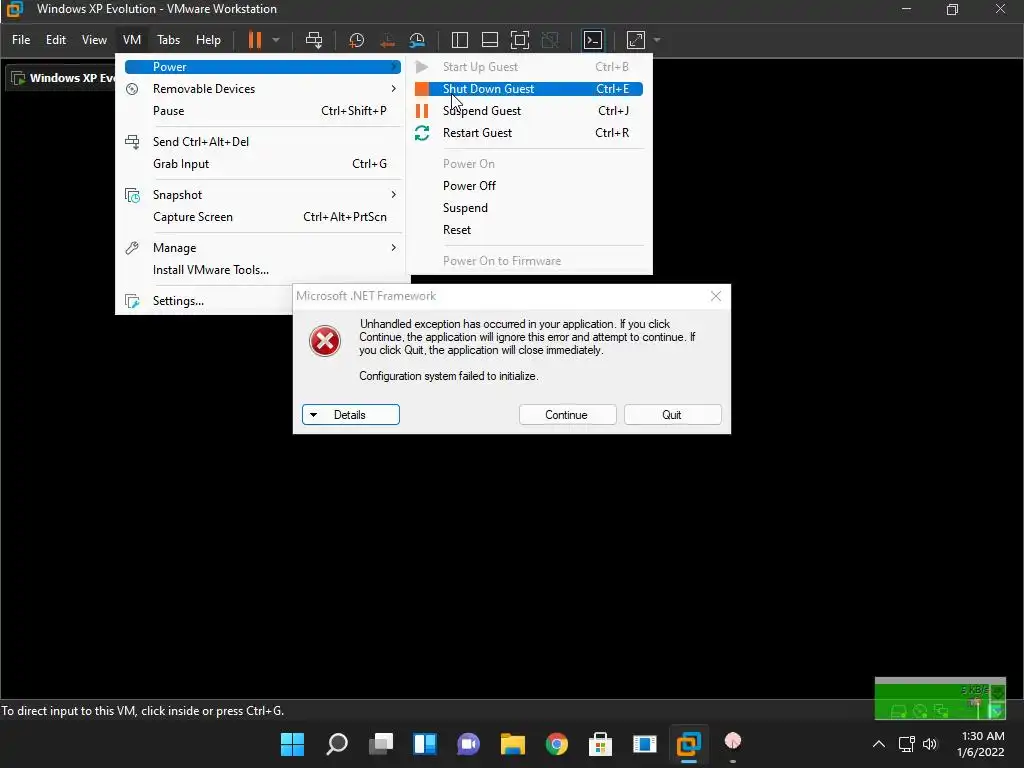The width and height of the screenshot is (1024, 768).
Task: Open taskbar Search
Action: pos(337,744)
